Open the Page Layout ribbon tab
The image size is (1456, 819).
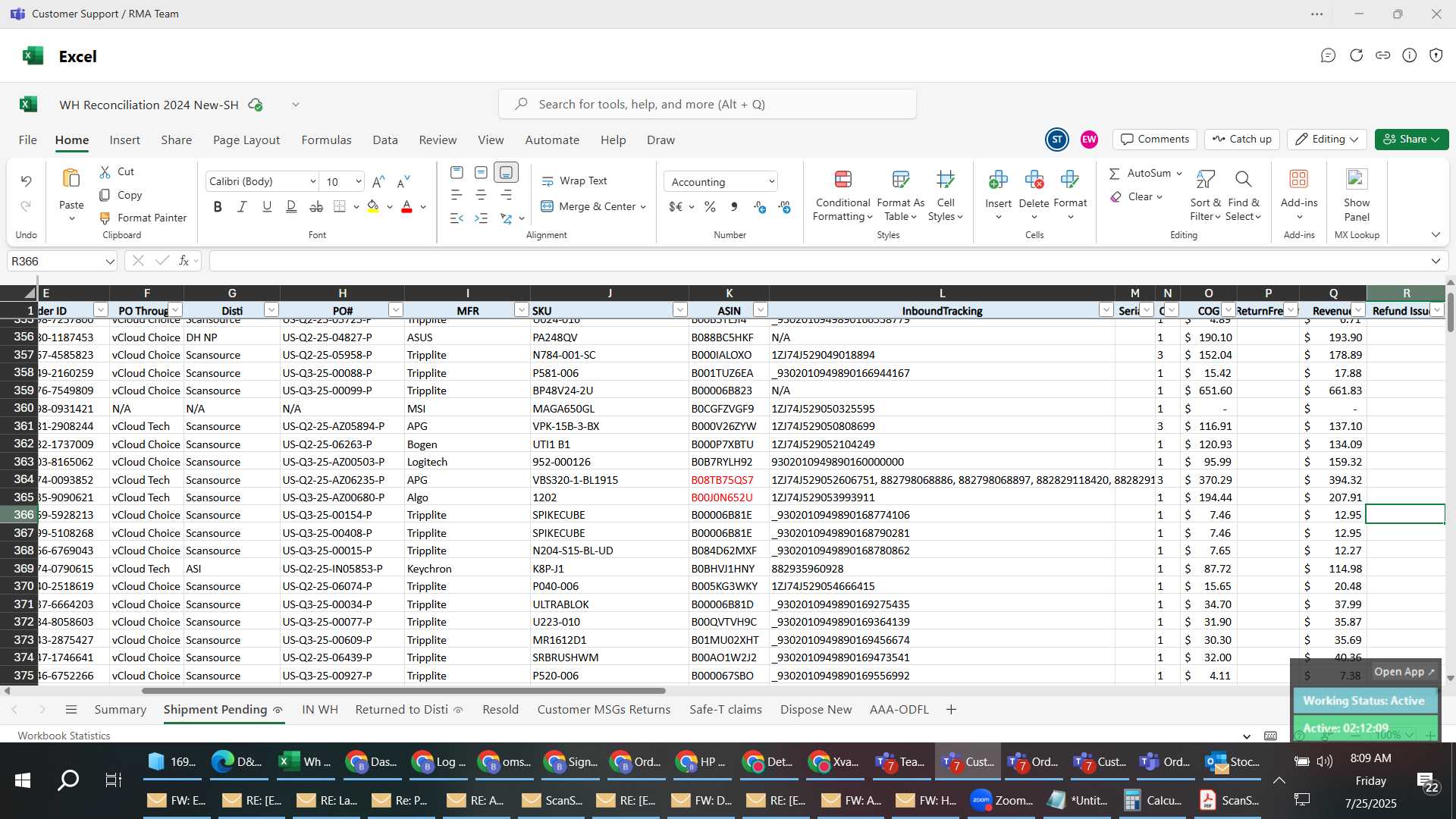pos(246,140)
